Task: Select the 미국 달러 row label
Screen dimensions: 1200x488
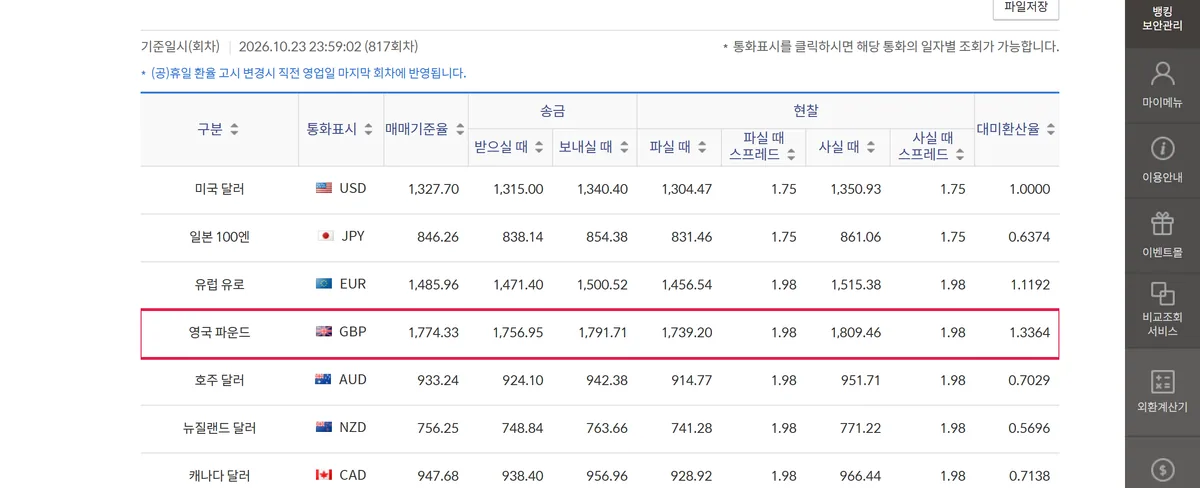Action: [219, 189]
